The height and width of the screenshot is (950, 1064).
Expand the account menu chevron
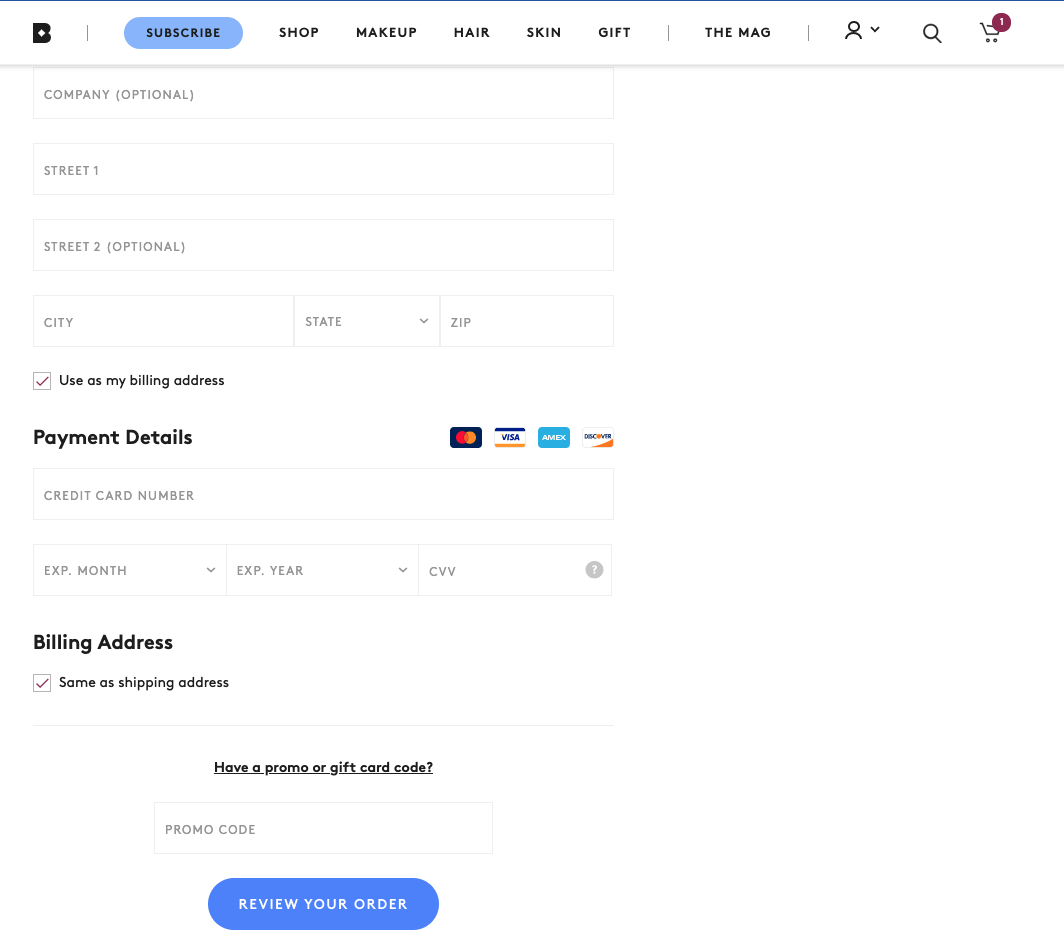[x=875, y=29]
